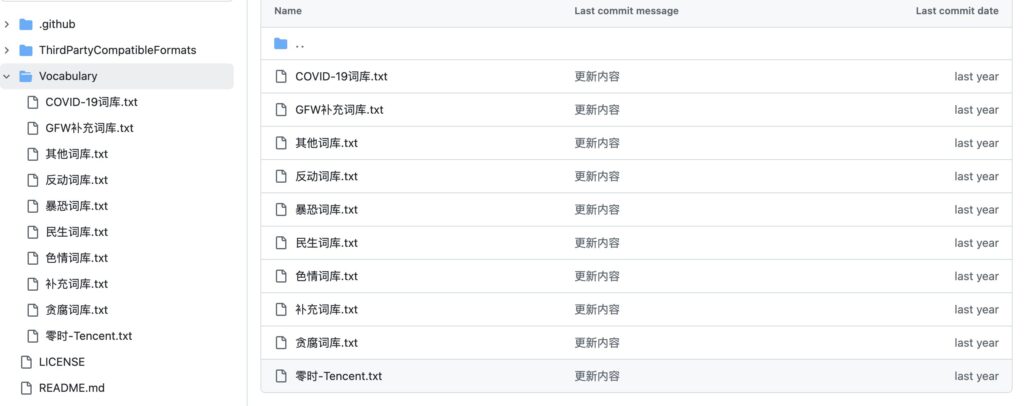Image resolution: width=1024 pixels, height=406 pixels.
Task: Click the open Vocabulary folder icon
Action: pos(26,76)
